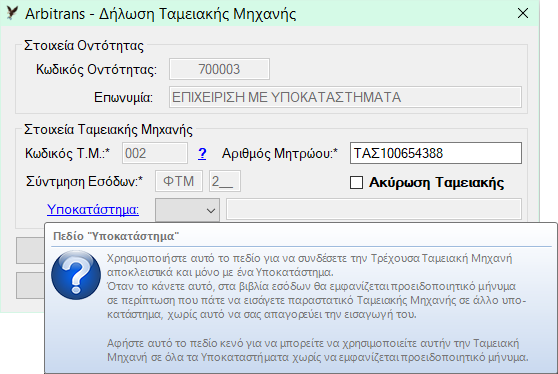Image resolution: width=558 pixels, height=374 pixels.
Task: Click the Σύντμηση Εσόδων:* label
Action: (84, 181)
